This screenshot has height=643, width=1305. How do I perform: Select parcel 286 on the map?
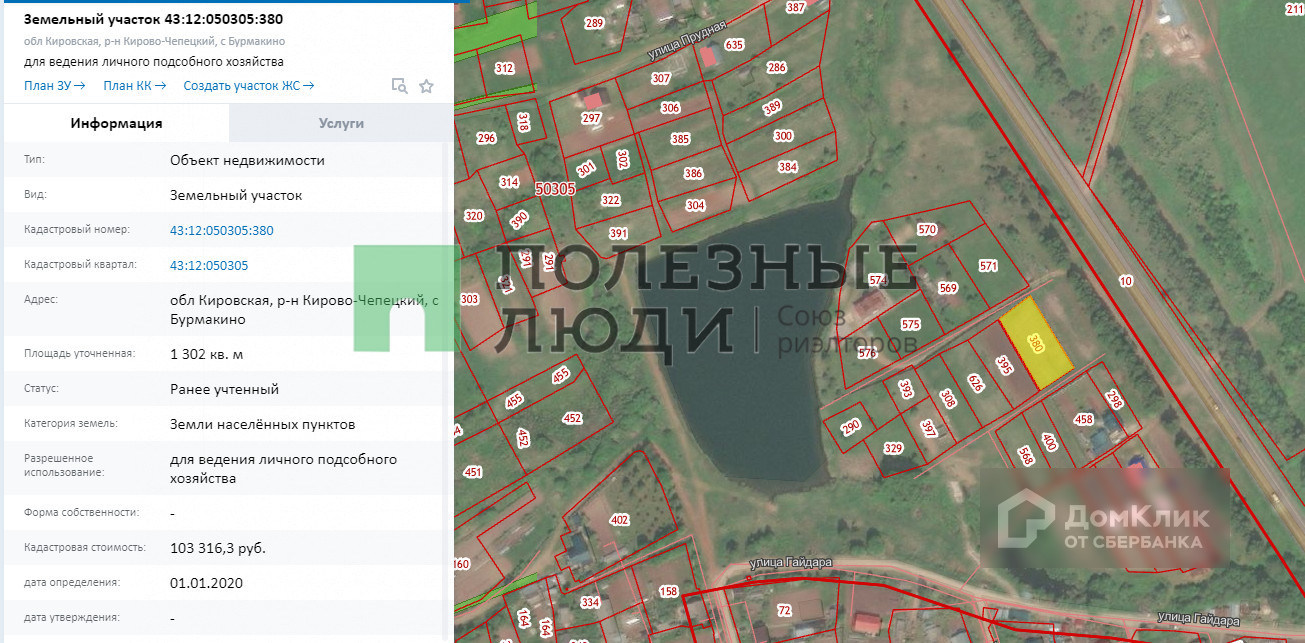tap(776, 68)
